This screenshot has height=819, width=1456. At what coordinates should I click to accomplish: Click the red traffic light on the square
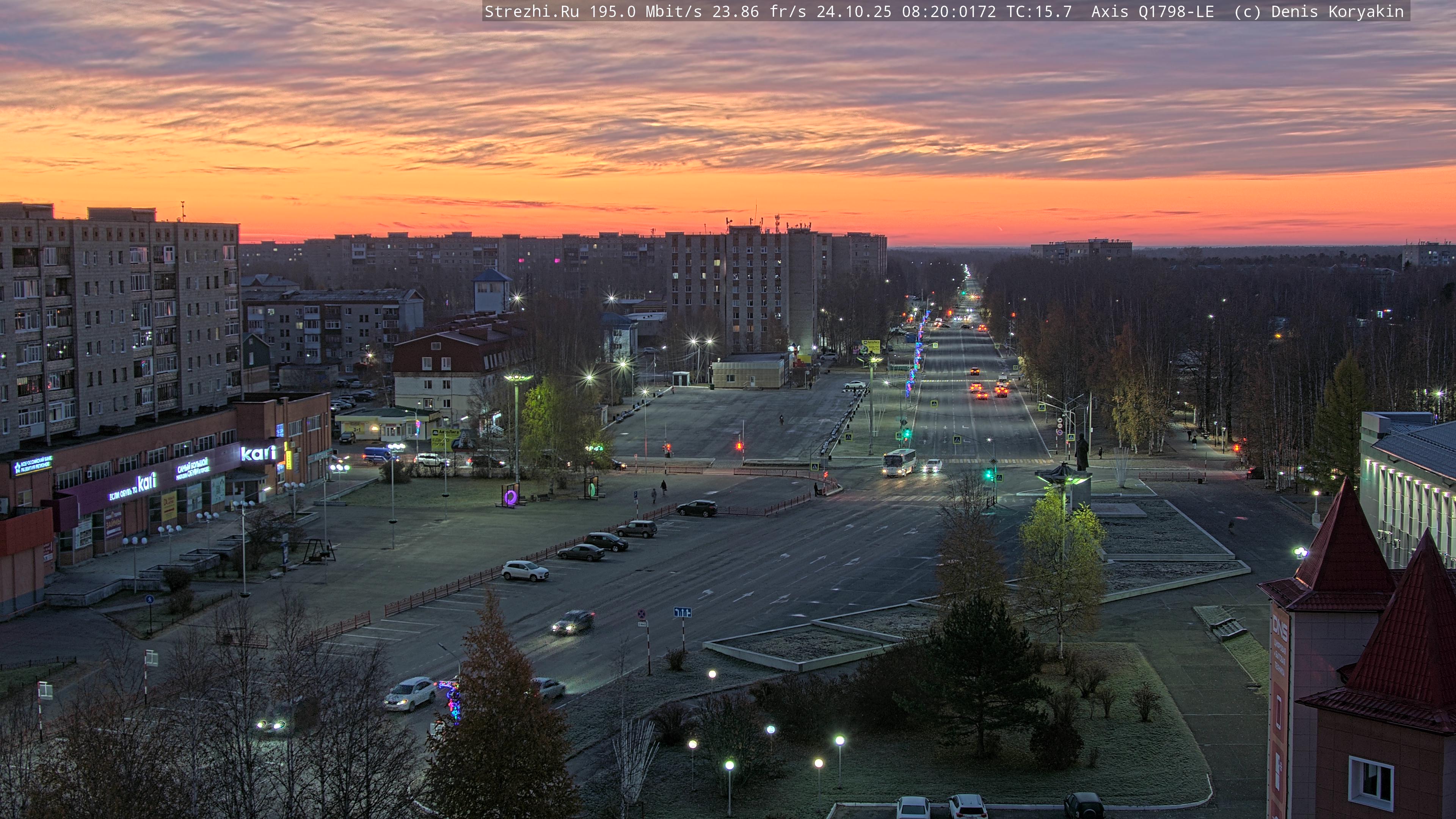coord(739,446)
